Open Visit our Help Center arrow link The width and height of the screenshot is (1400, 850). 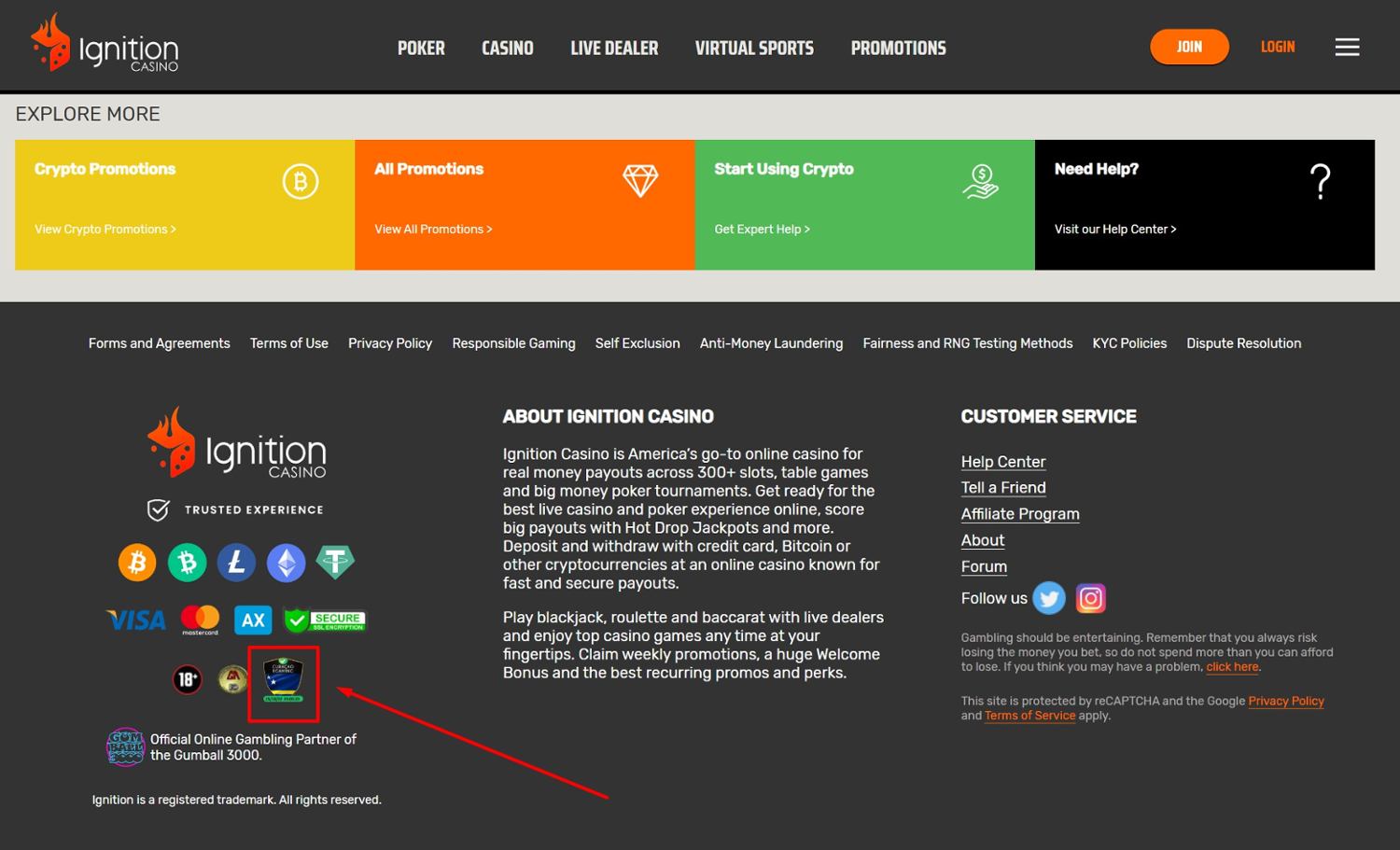[1114, 230]
